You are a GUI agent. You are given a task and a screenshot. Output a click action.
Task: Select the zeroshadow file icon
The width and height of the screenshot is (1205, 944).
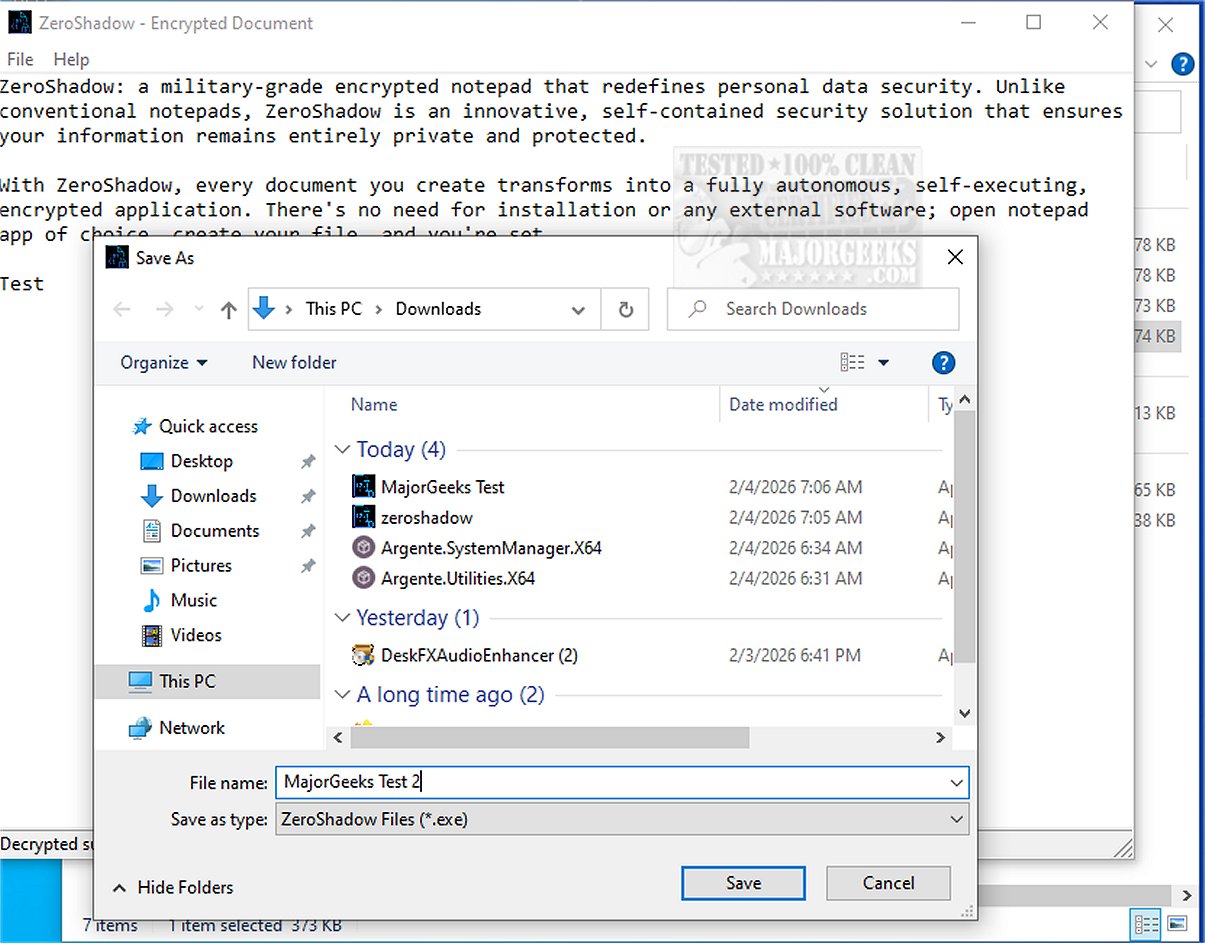(364, 517)
